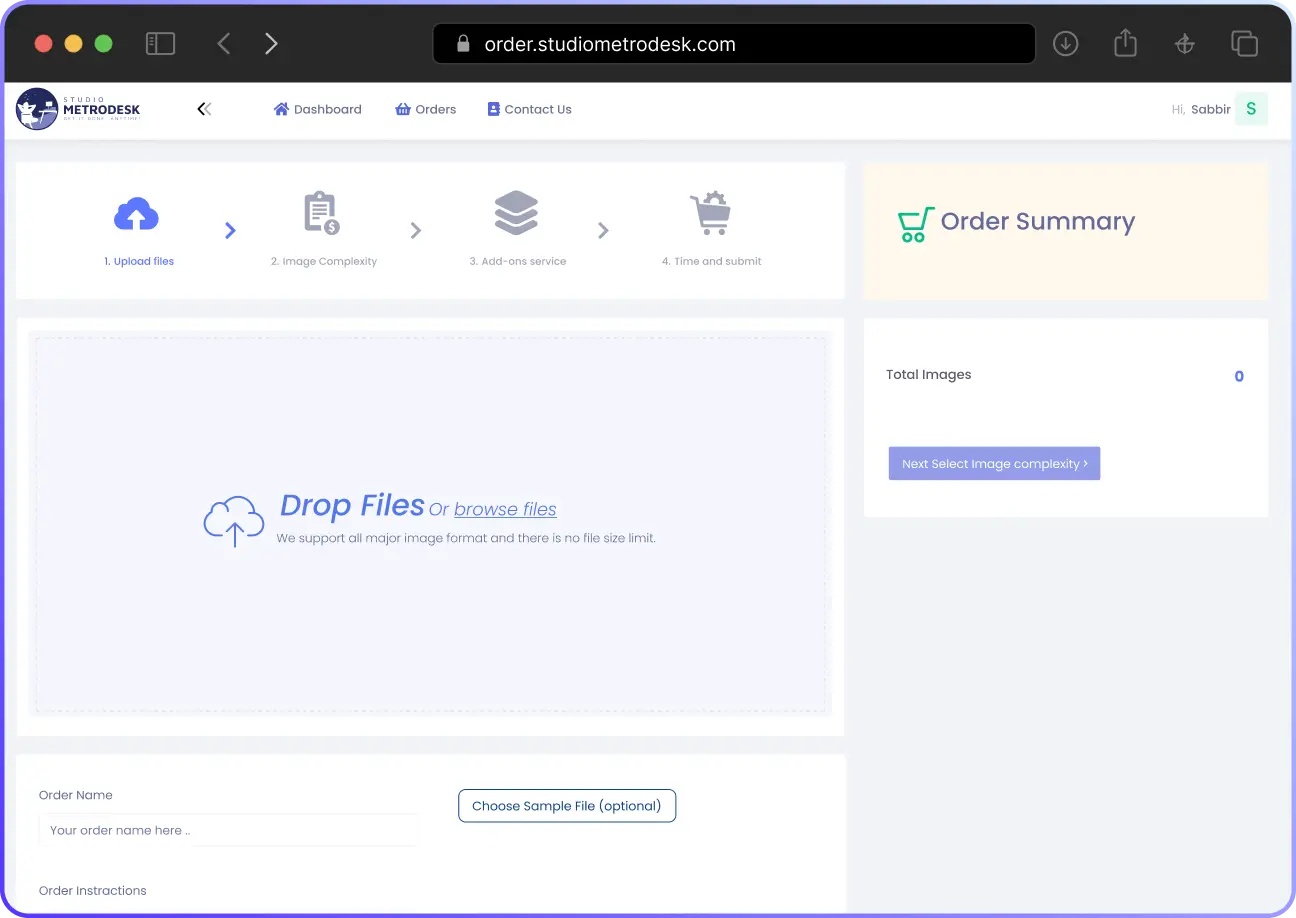Click the Order Name input field

[x=228, y=830]
